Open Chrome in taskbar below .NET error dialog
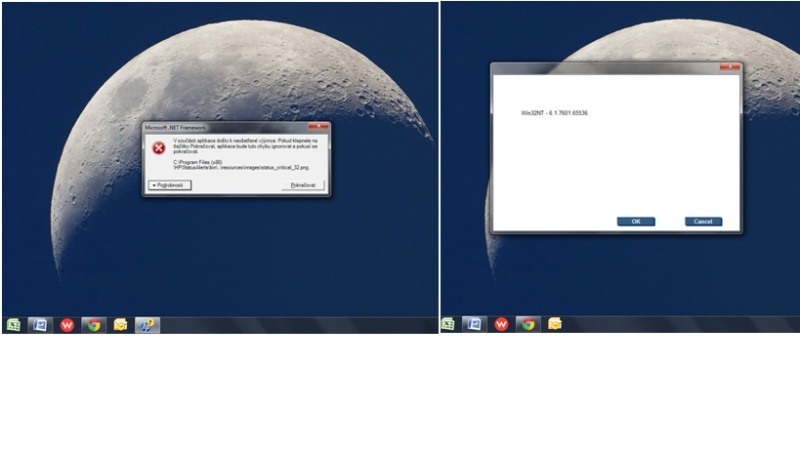The height and width of the screenshot is (449, 800). (x=93, y=324)
